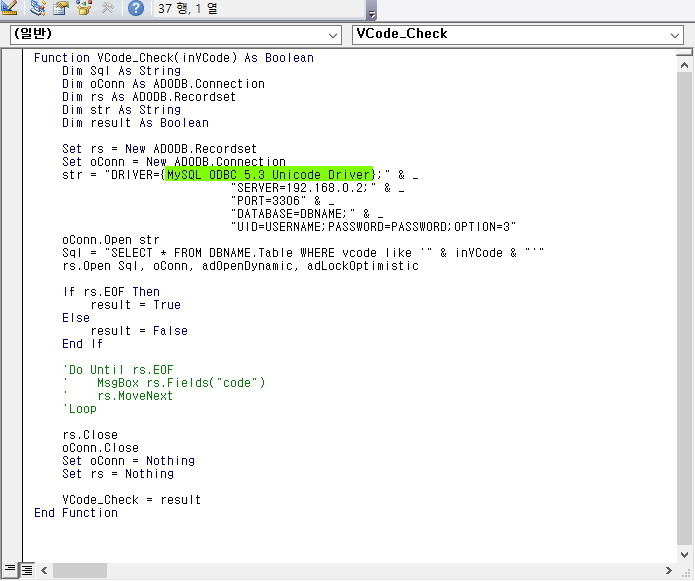Click the commented rs.MoveNext line
695x581 pixels.
(118, 396)
